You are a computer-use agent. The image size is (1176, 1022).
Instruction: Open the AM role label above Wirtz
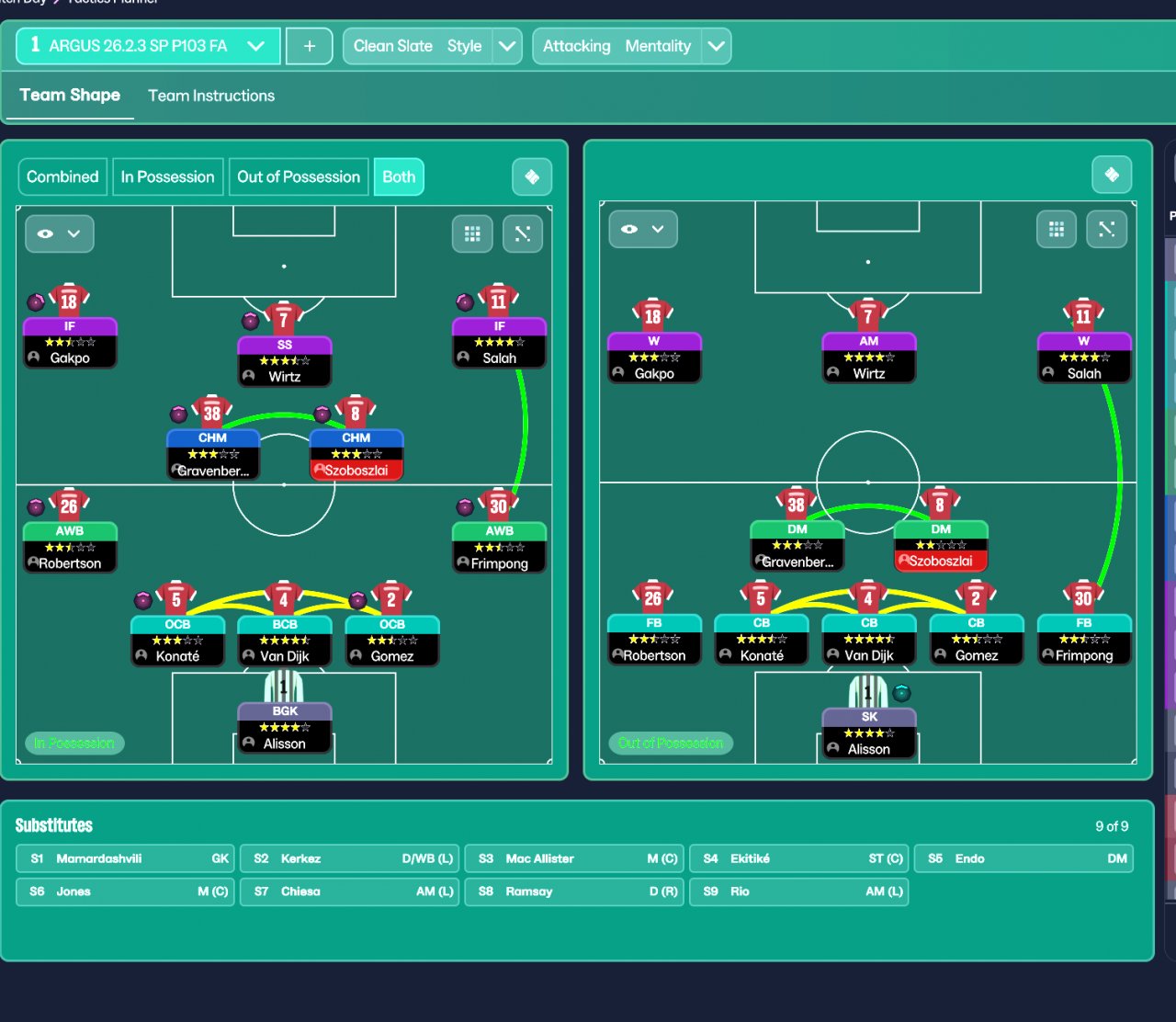tap(868, 341)
